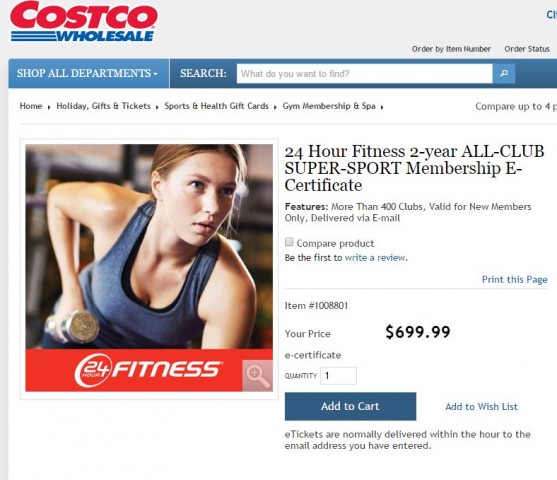Tick the Compare product checkbox

point(289,242)
